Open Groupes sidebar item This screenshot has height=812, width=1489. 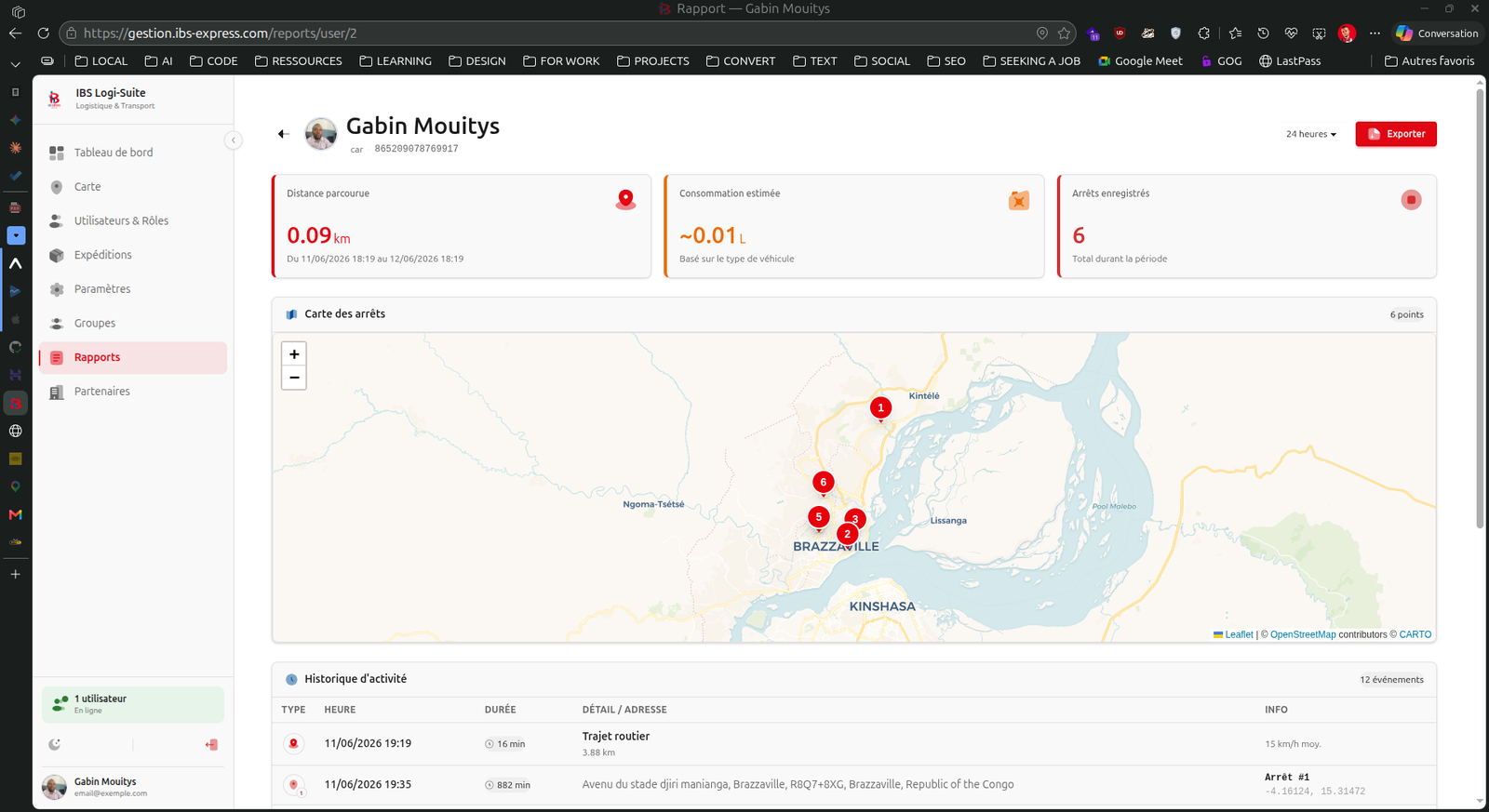click(133, 324)
